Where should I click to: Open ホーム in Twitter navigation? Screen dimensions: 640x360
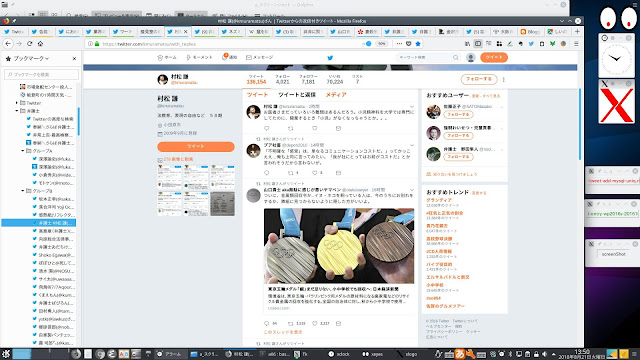click(x=167, y=58)
